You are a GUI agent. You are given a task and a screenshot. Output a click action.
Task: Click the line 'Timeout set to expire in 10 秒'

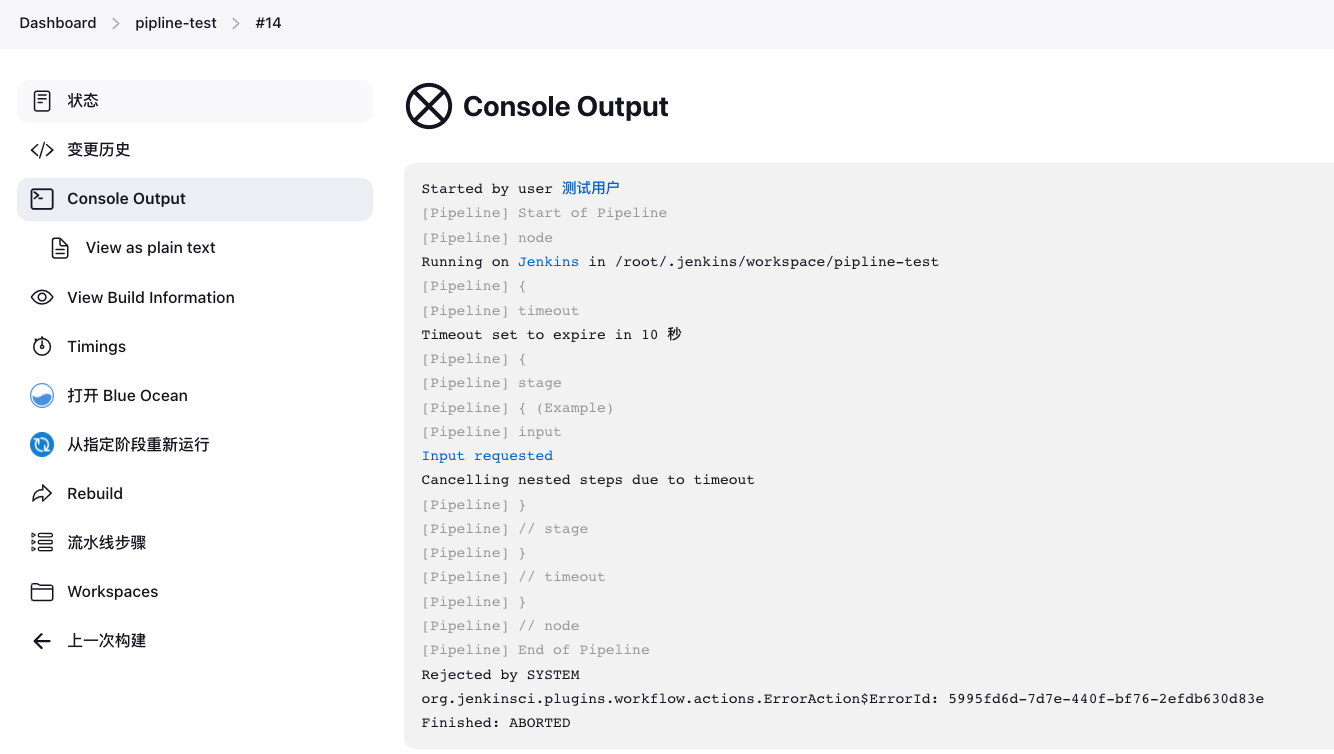[x=552, y=335]
